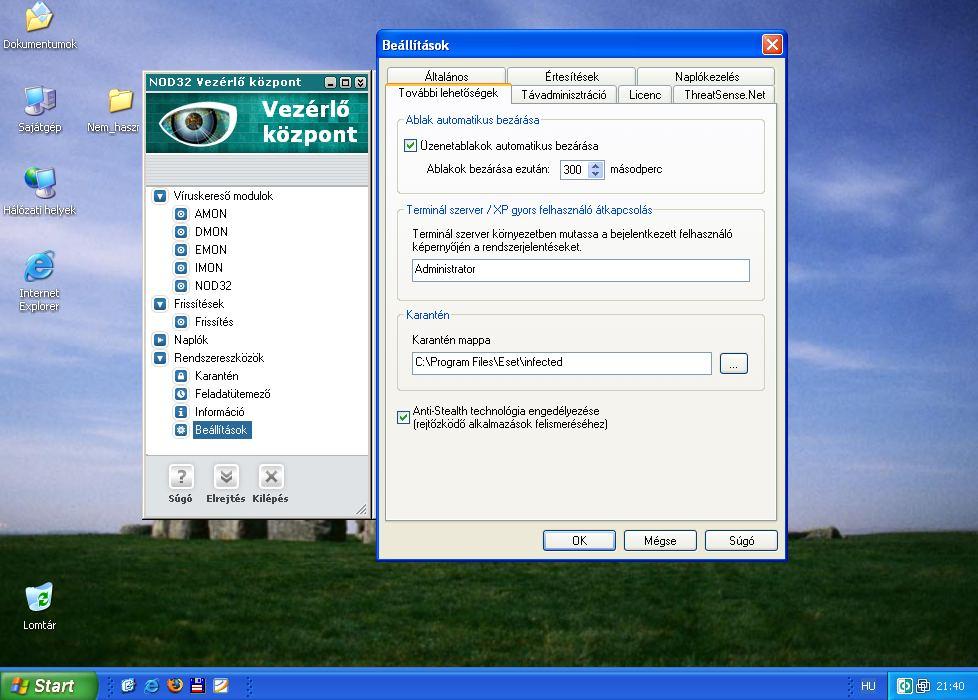The width and height of the screenshot is (978, 700).
Task: Click the Feladatütemező clock icon
Action: 181,394
